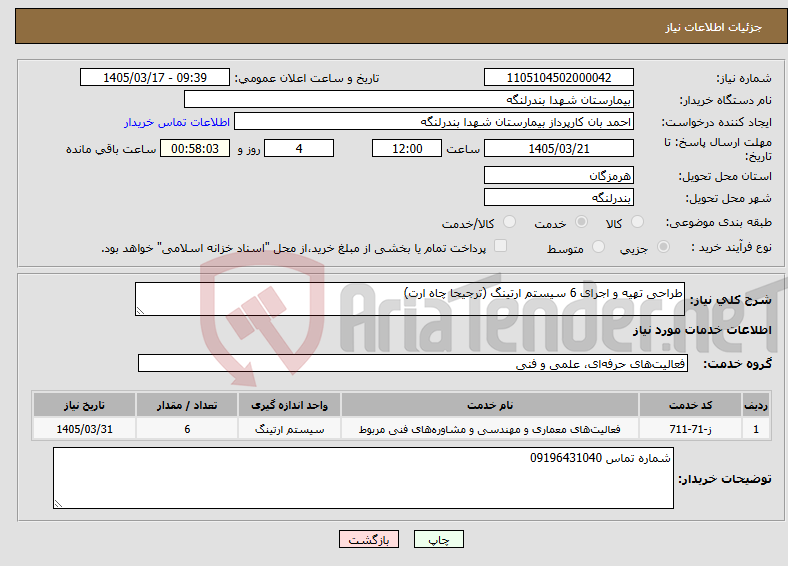Click the need number field 1105104502000042
The height and width of the screenshot is (566, 788).
click(558, 77)
